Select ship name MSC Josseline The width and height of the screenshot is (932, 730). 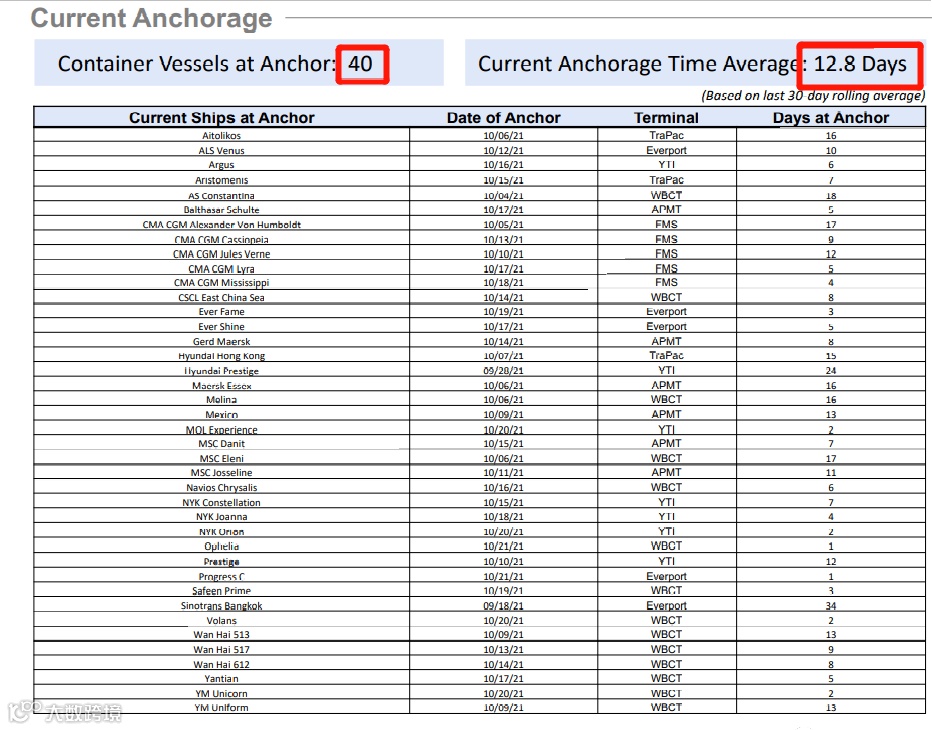click(x=221, y=473)
